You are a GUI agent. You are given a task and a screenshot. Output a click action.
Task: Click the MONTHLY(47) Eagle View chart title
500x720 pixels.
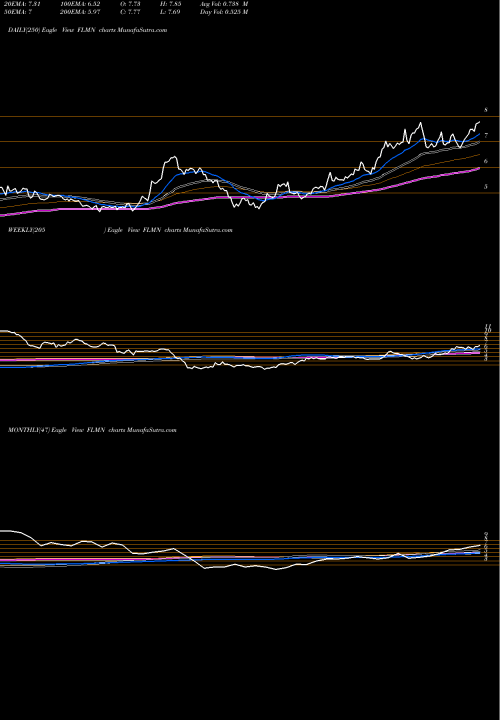[92, 430]
